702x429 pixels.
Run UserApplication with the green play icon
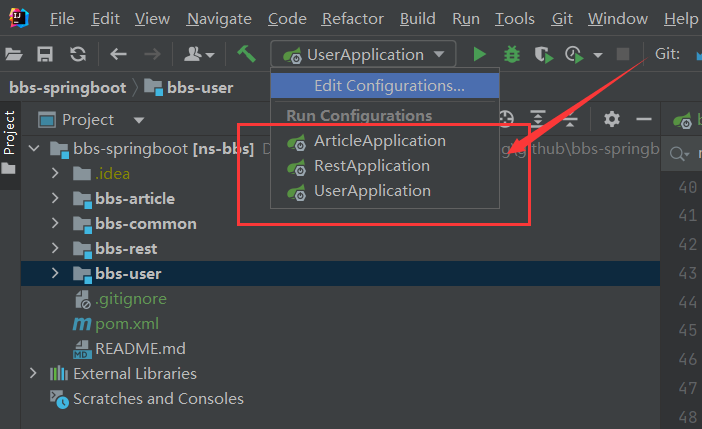[480, 55]
